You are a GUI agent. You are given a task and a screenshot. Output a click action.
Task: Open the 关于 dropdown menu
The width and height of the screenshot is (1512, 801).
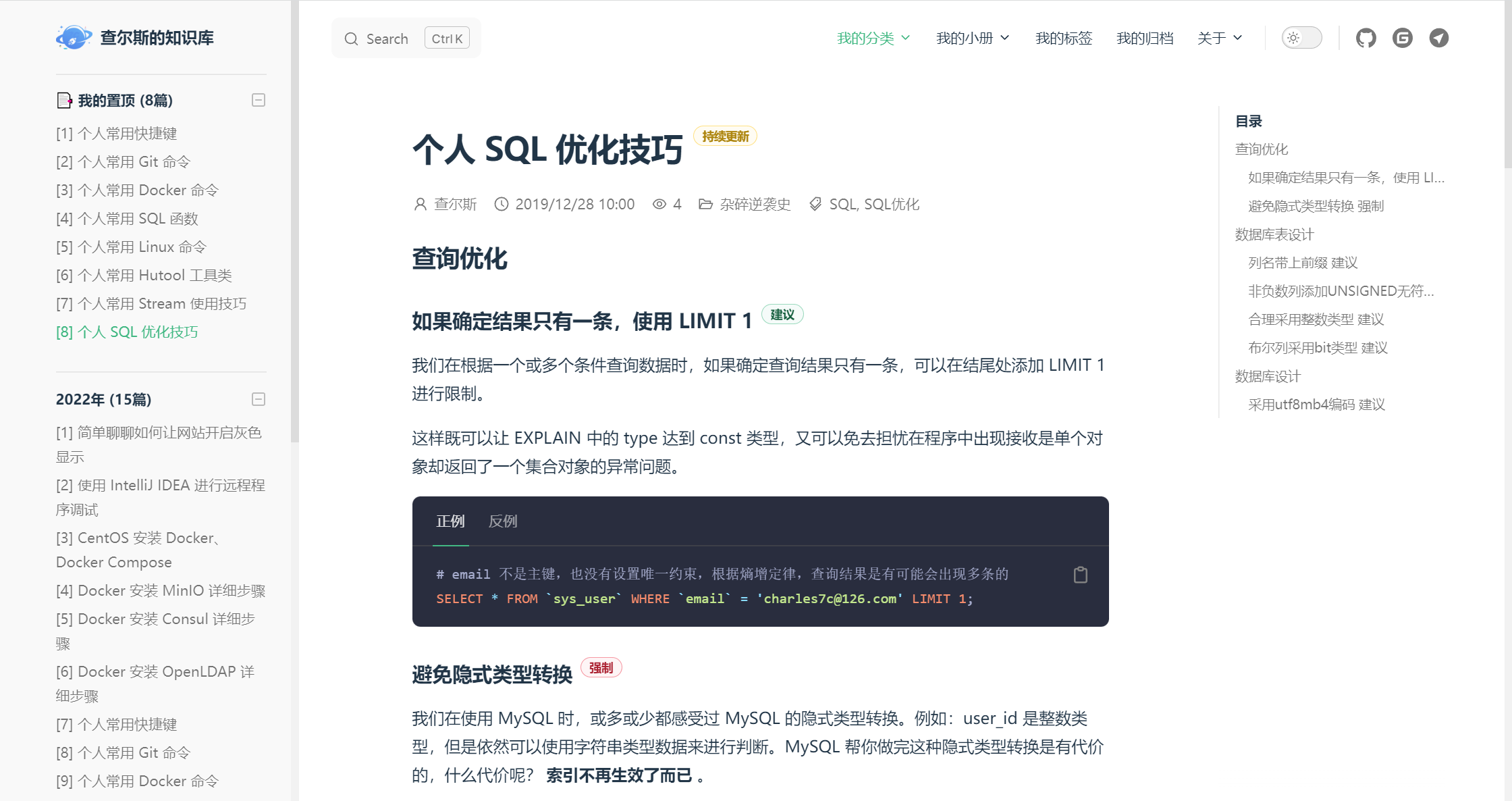tap(1219, 38)
